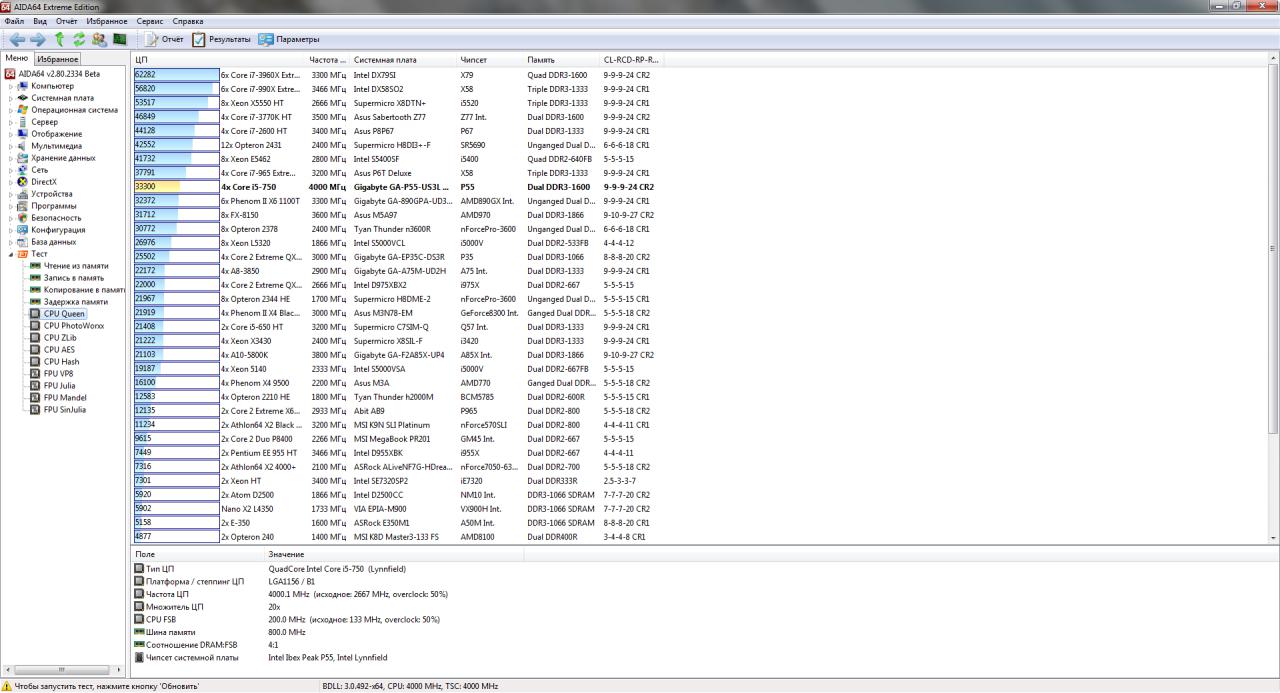Screen dimensions: 1280x693
Task: Click the Системная плата tree icon
Action: 23,98
